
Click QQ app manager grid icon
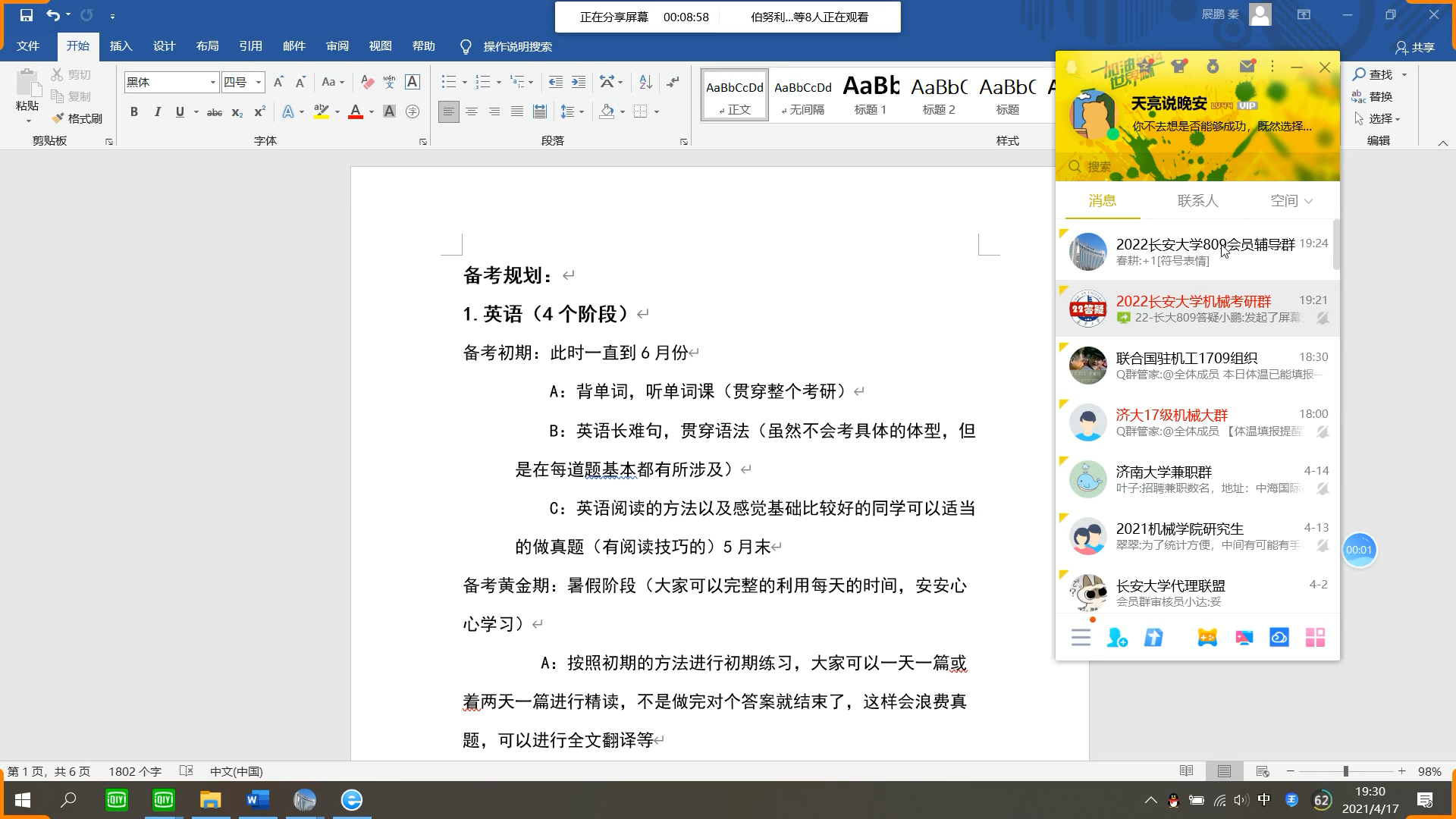pyautogui.click(x=1316, y=638)
